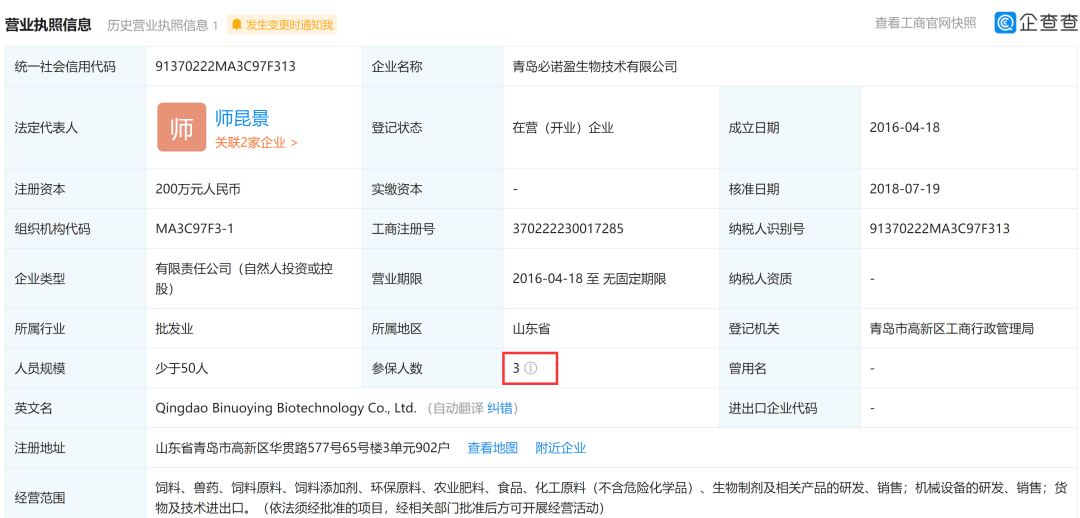Click the bell icon for change notifications
The width and height of the screenshot is (1080, 518).
(237, 25)
